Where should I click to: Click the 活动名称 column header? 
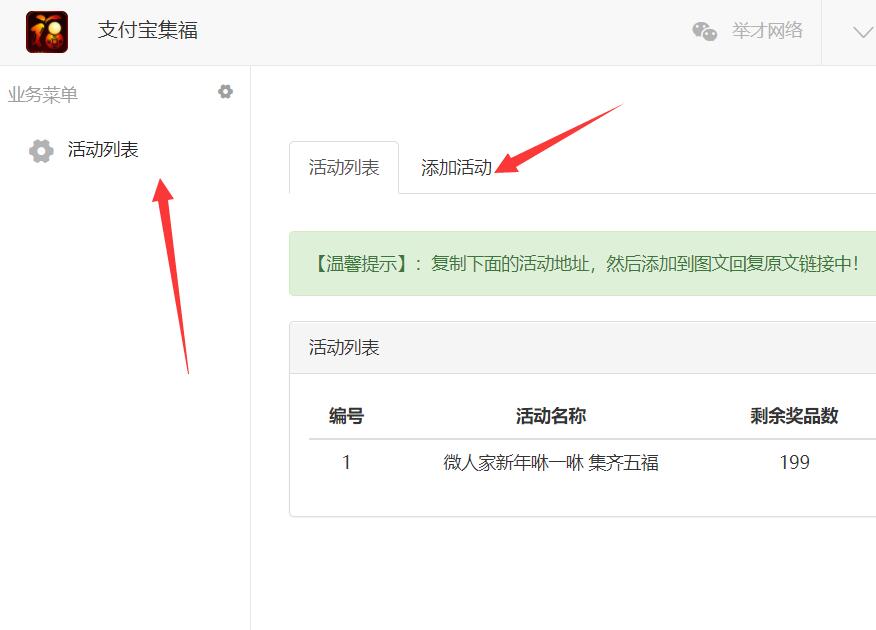pyautogui.click(x=550, y=416)
